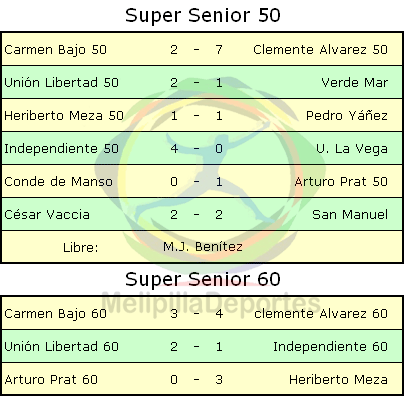
Task: Select the César Vaccia team name
Action: click(x=47, y=214)
